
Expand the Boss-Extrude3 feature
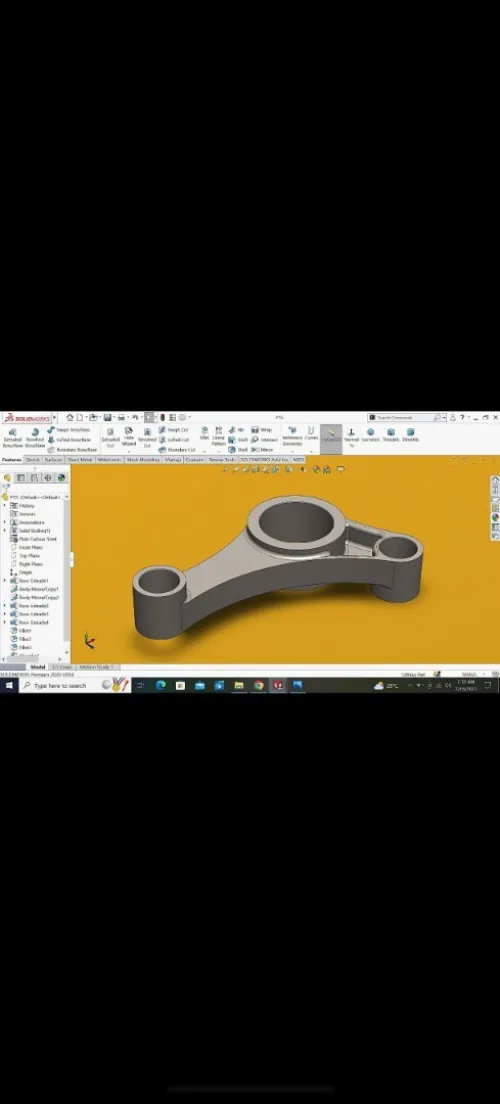tap(5, 614)
